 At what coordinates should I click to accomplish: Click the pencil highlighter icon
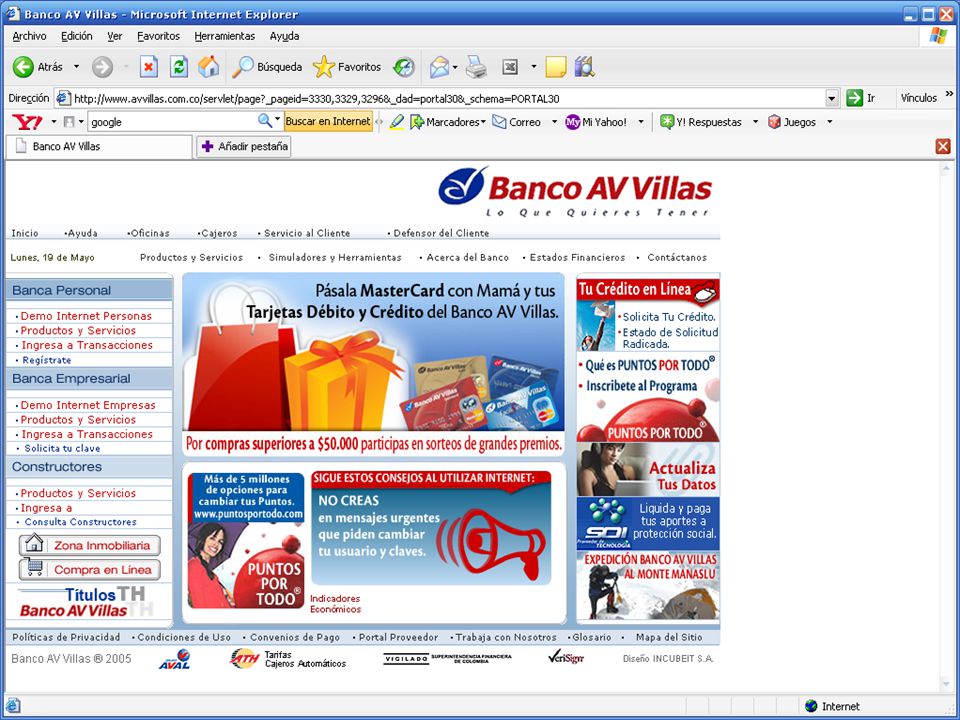pyautogui.click(x=397, y=122)
